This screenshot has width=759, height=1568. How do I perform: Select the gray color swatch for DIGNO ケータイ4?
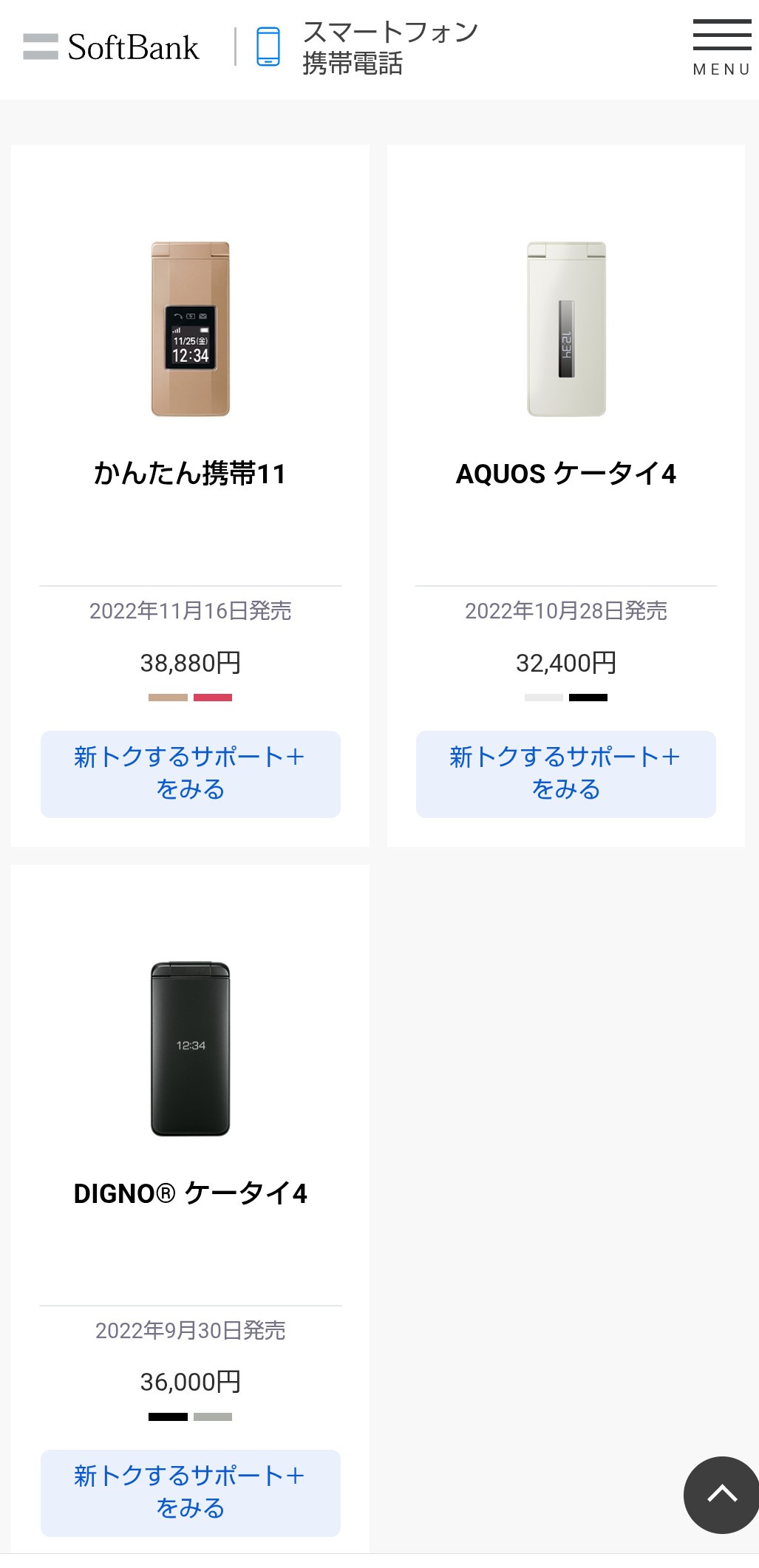pyautogui.click(x=213, y=1417)
